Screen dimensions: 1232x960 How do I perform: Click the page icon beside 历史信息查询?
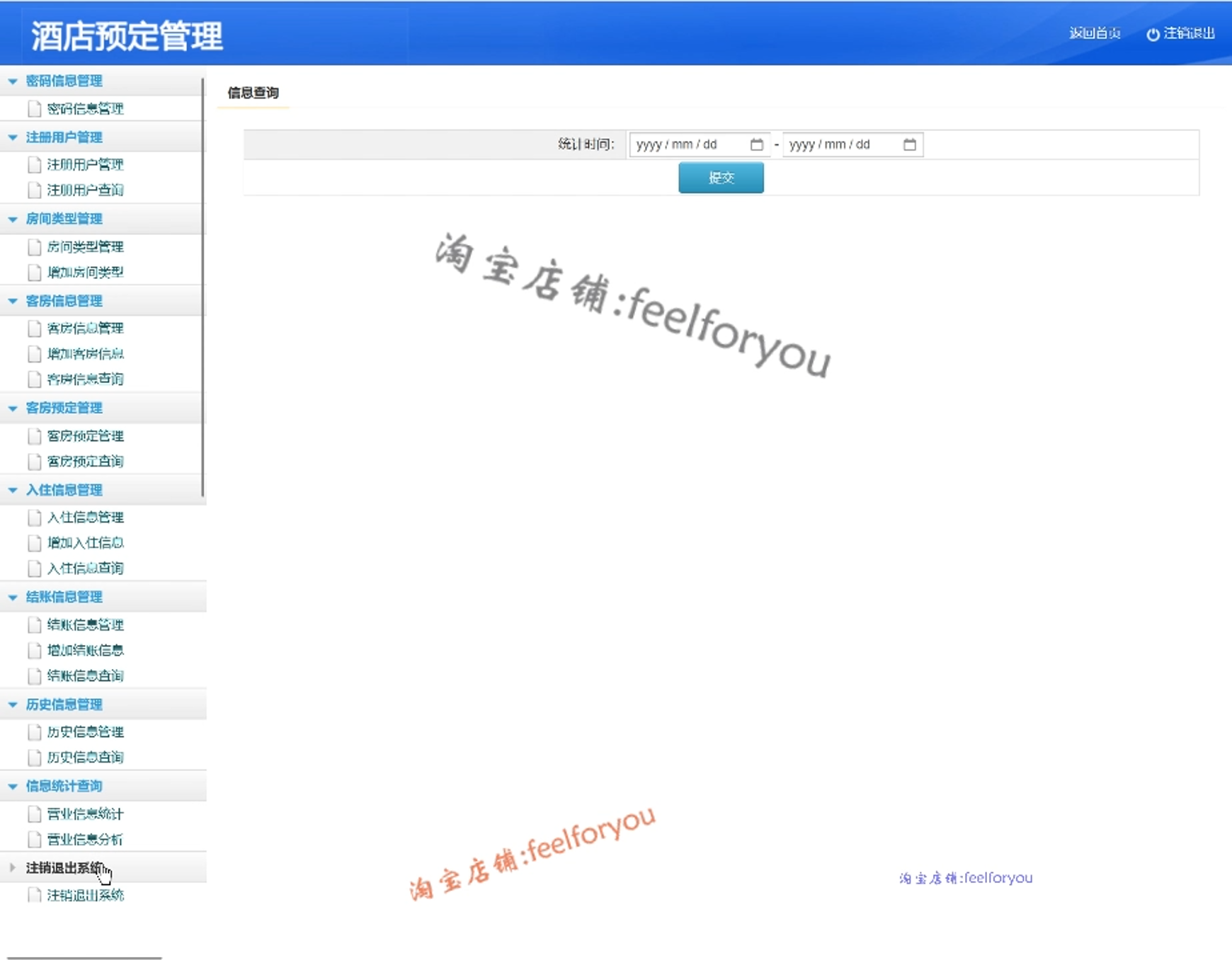click(x=34, y=758)
